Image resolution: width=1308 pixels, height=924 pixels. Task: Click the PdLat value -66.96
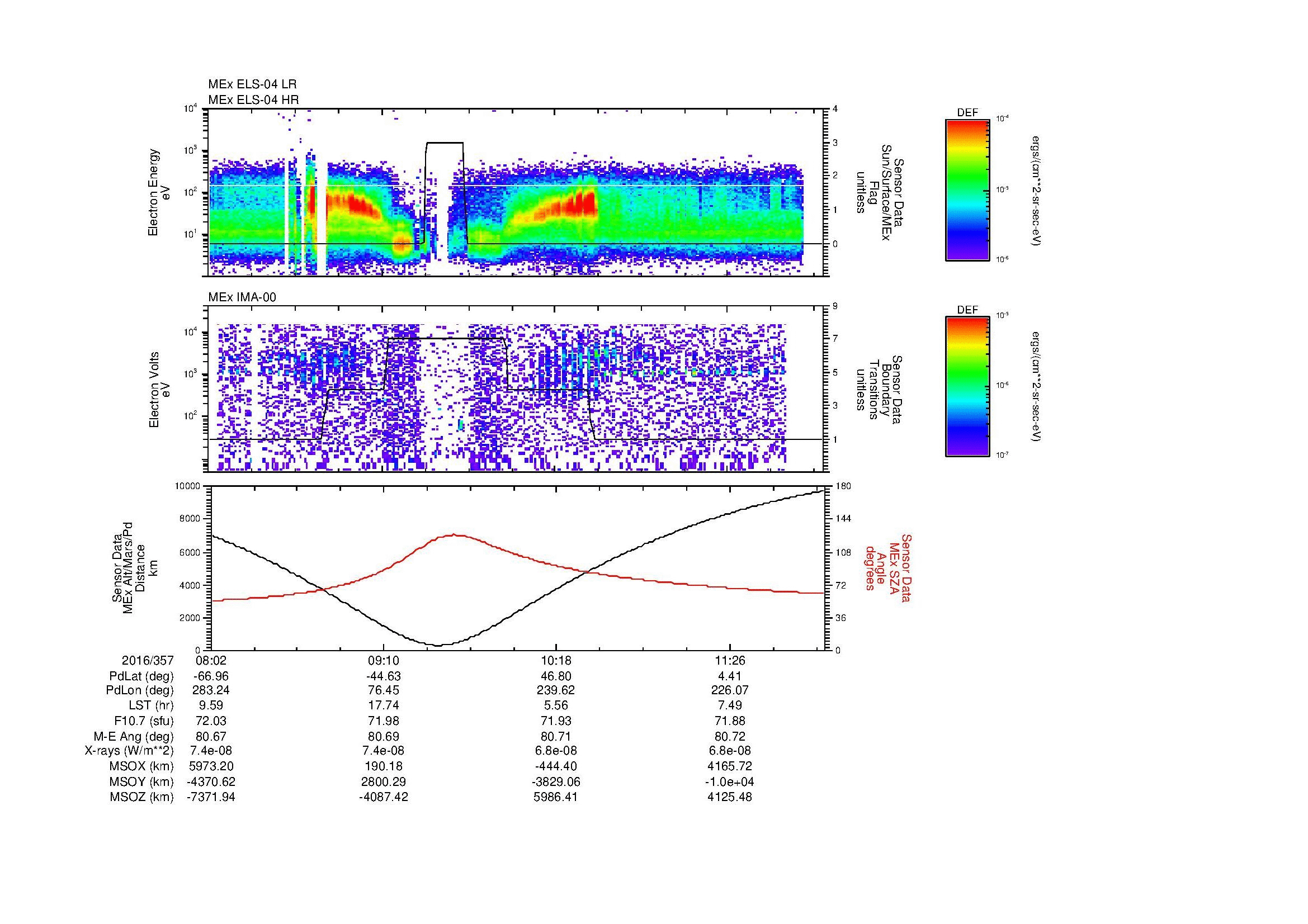(x=211, y=676)
